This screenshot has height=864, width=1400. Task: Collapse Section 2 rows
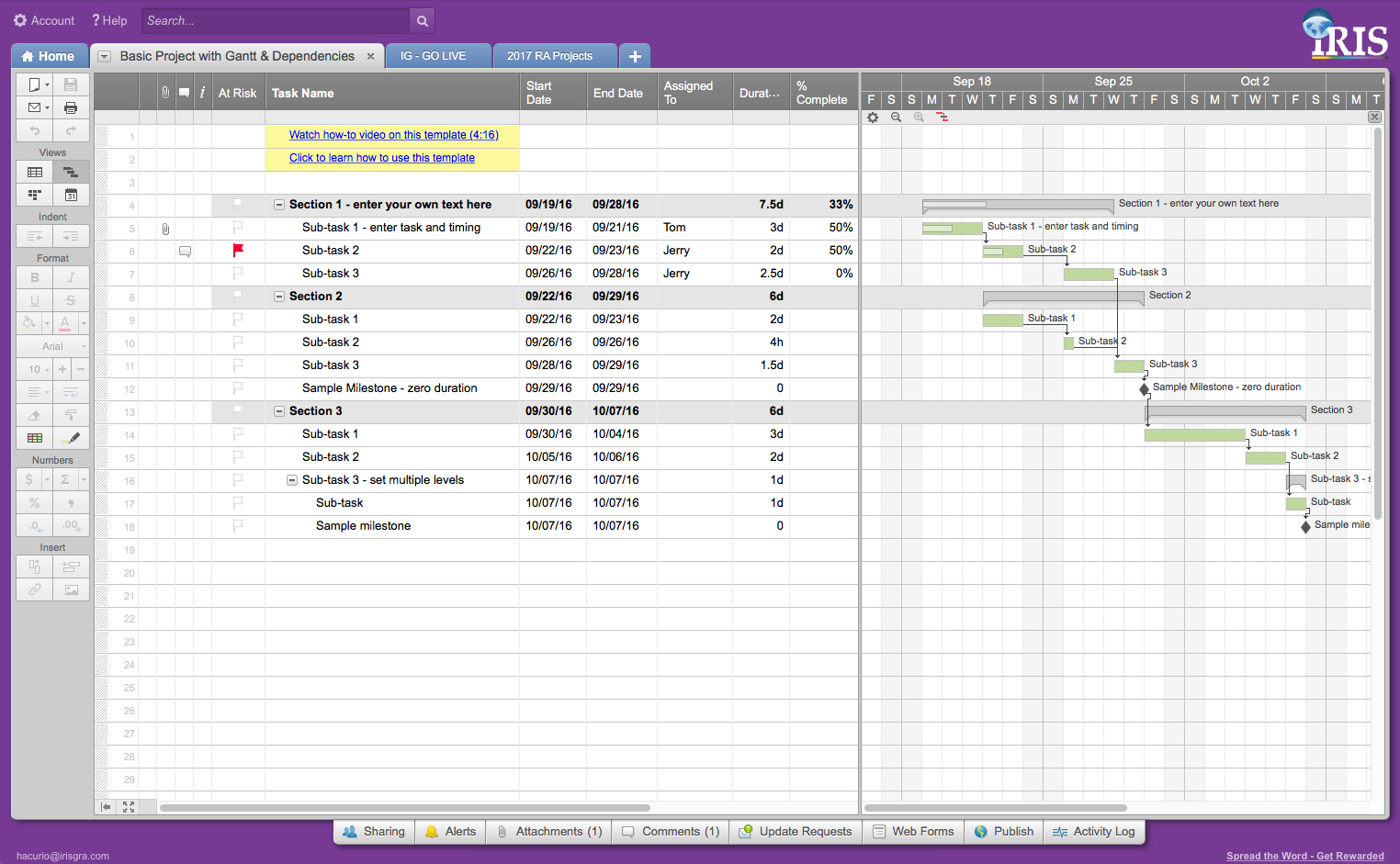tap(279, 297)
